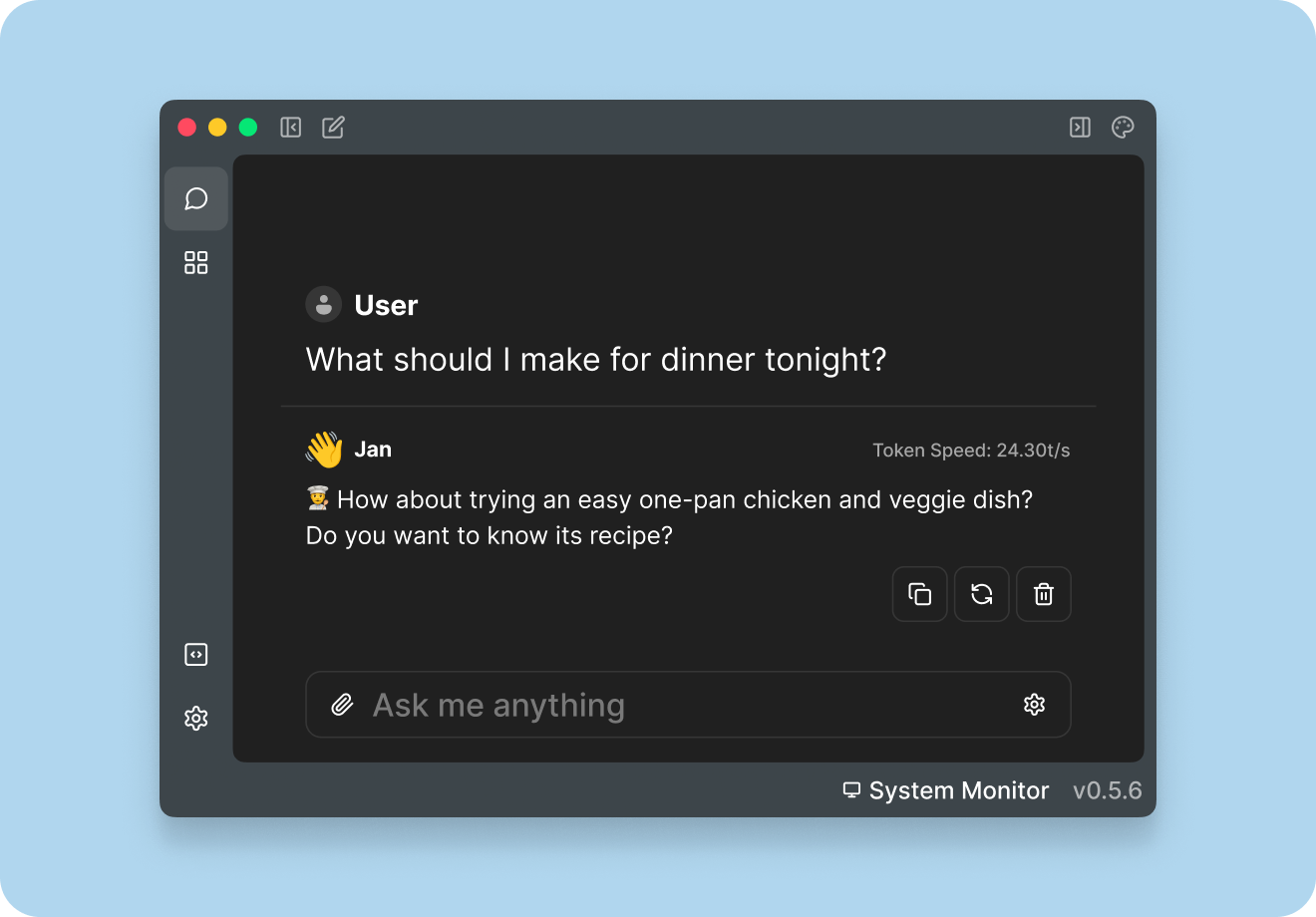Click the Token Speed indicator
The height and width of the screenshot is (917, 1316).
click(x=971, y=451)
